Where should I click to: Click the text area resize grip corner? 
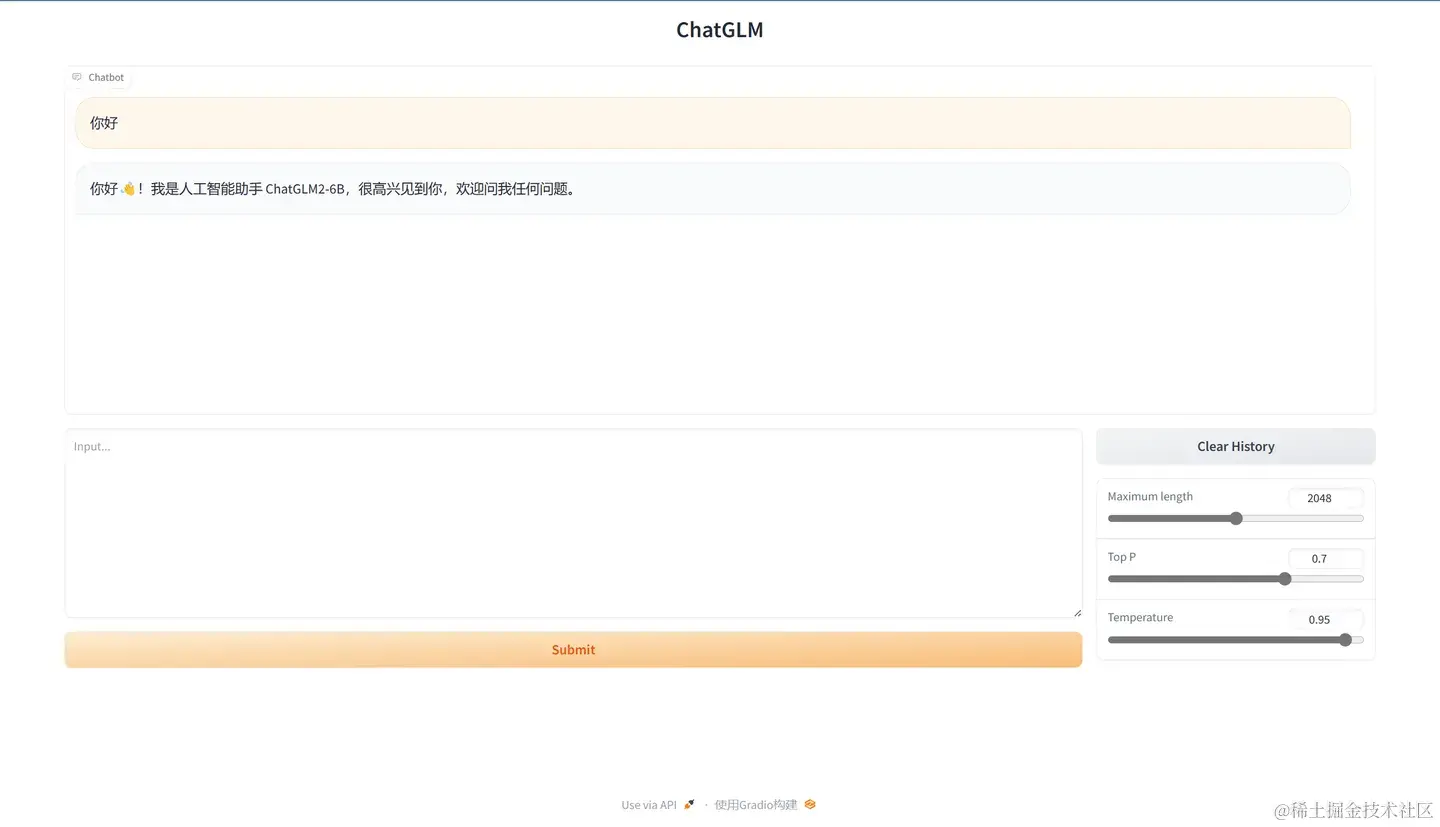[1077, 612]
